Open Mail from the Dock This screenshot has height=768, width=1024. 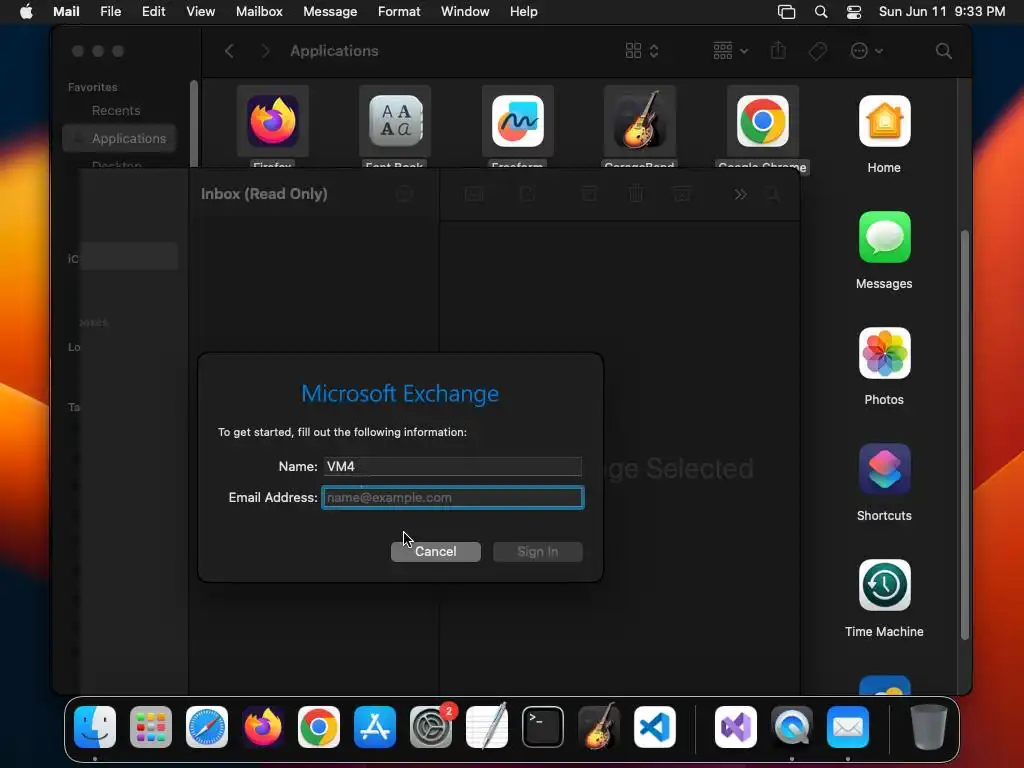pos(848,727)
